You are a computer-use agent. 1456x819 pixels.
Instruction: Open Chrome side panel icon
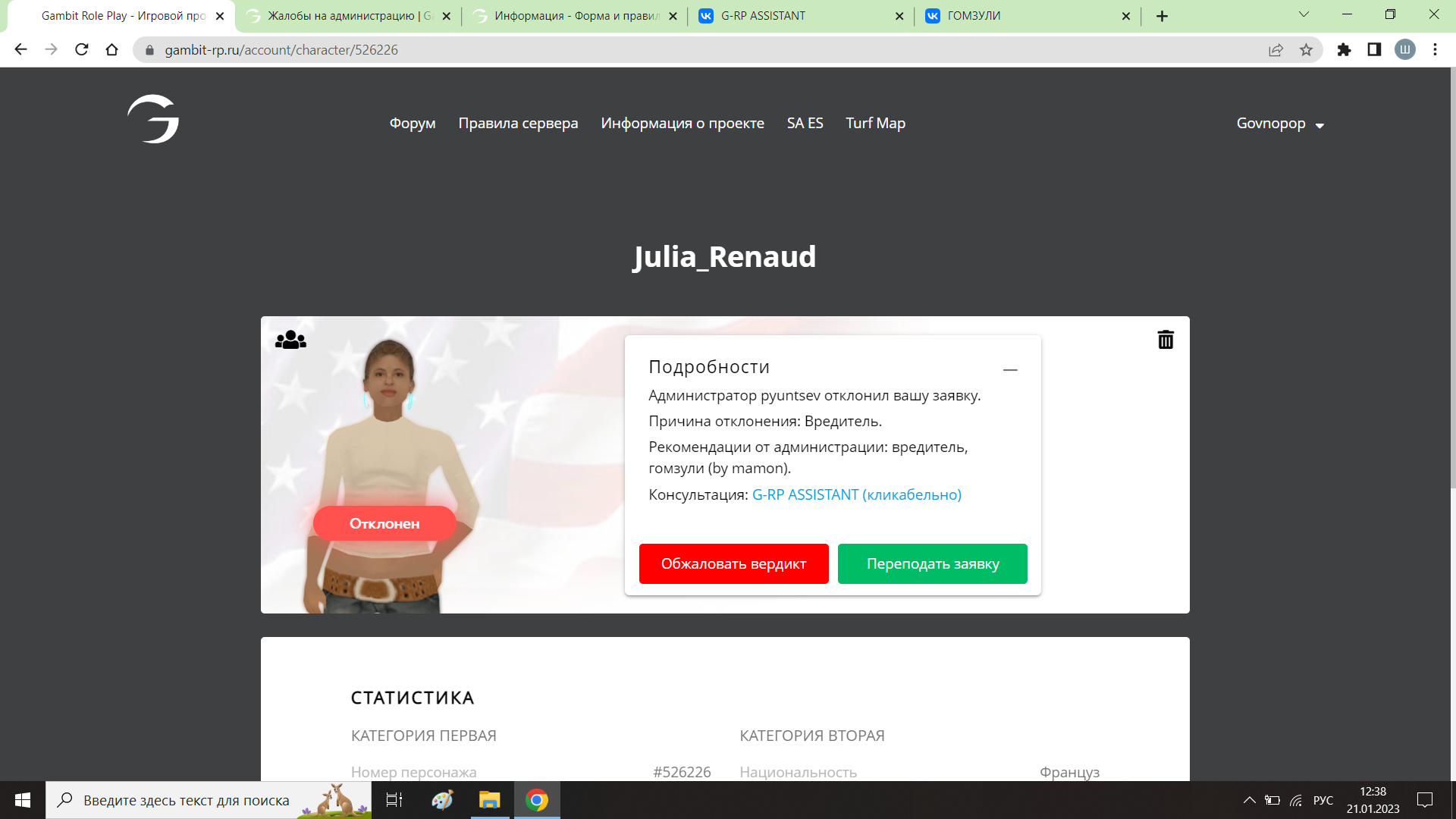pos(1374,50)
